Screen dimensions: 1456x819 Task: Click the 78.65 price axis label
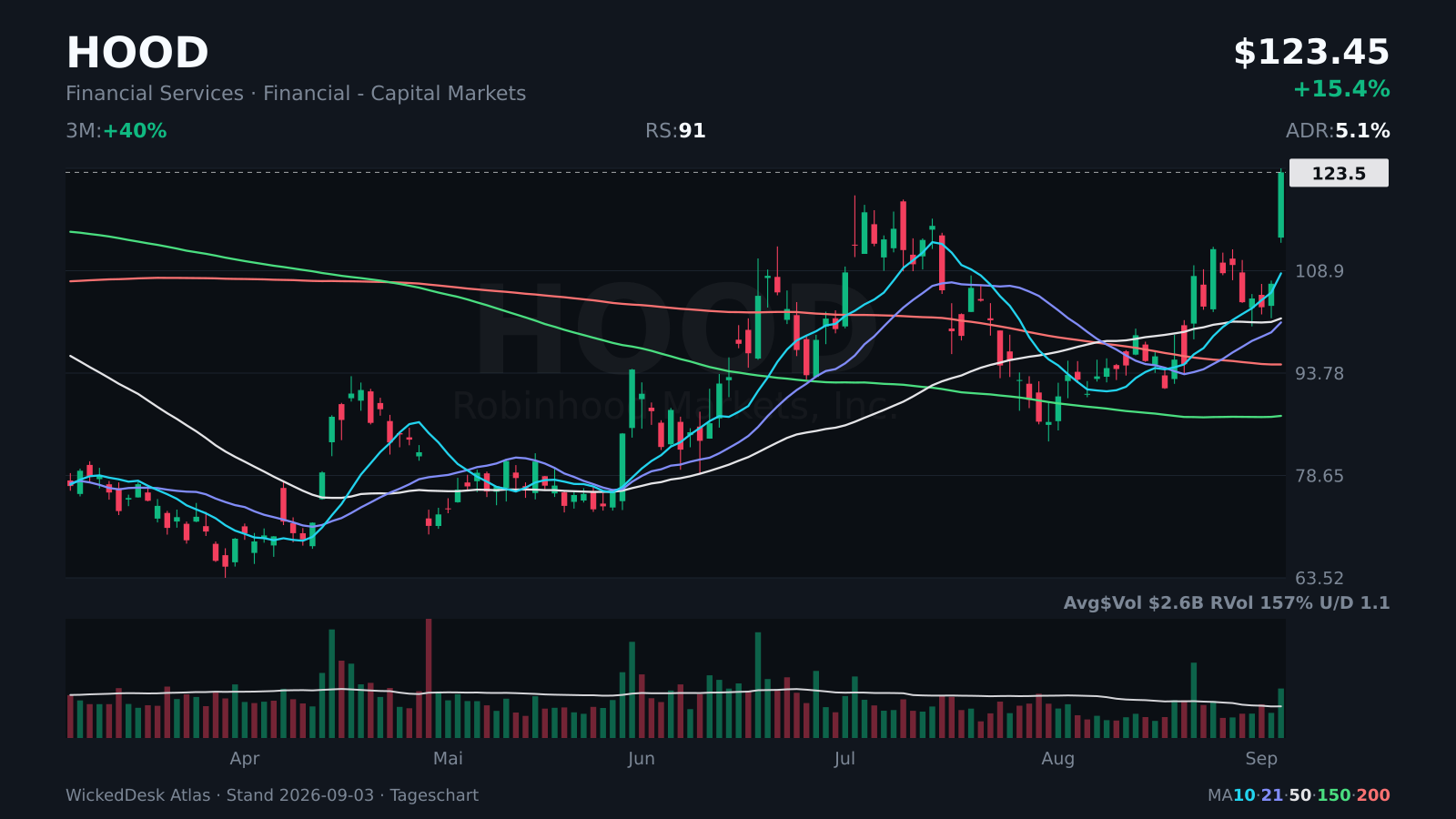point(1319,476)
